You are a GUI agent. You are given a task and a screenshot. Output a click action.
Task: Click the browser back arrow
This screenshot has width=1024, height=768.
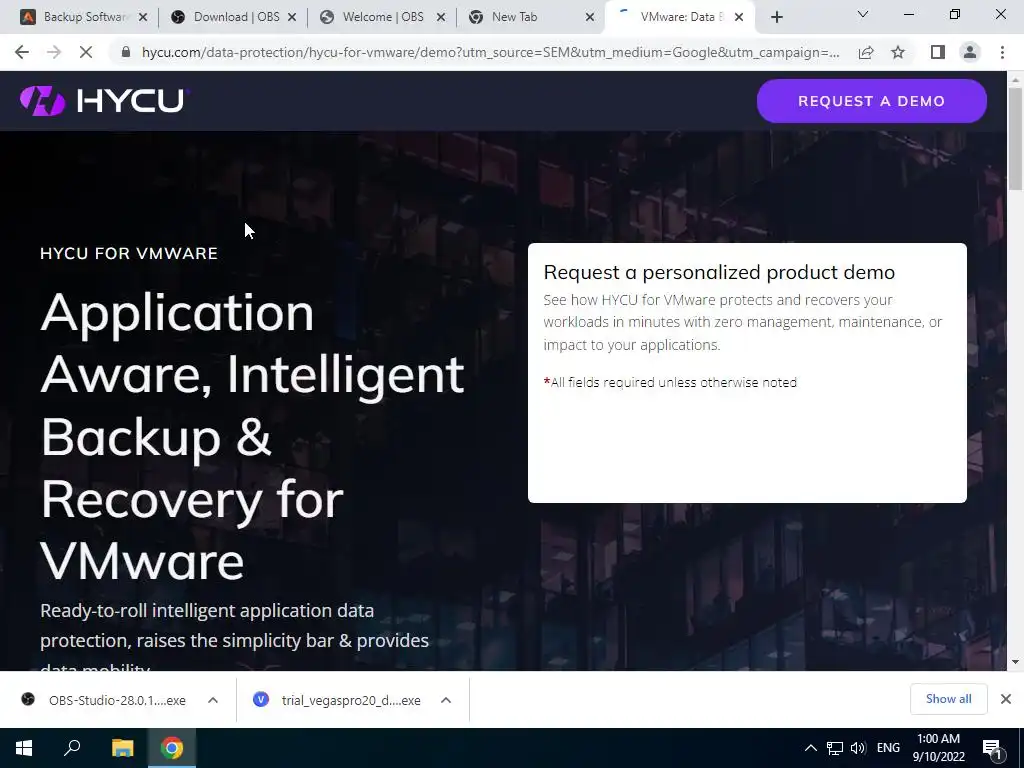click(x=22, y=52)
